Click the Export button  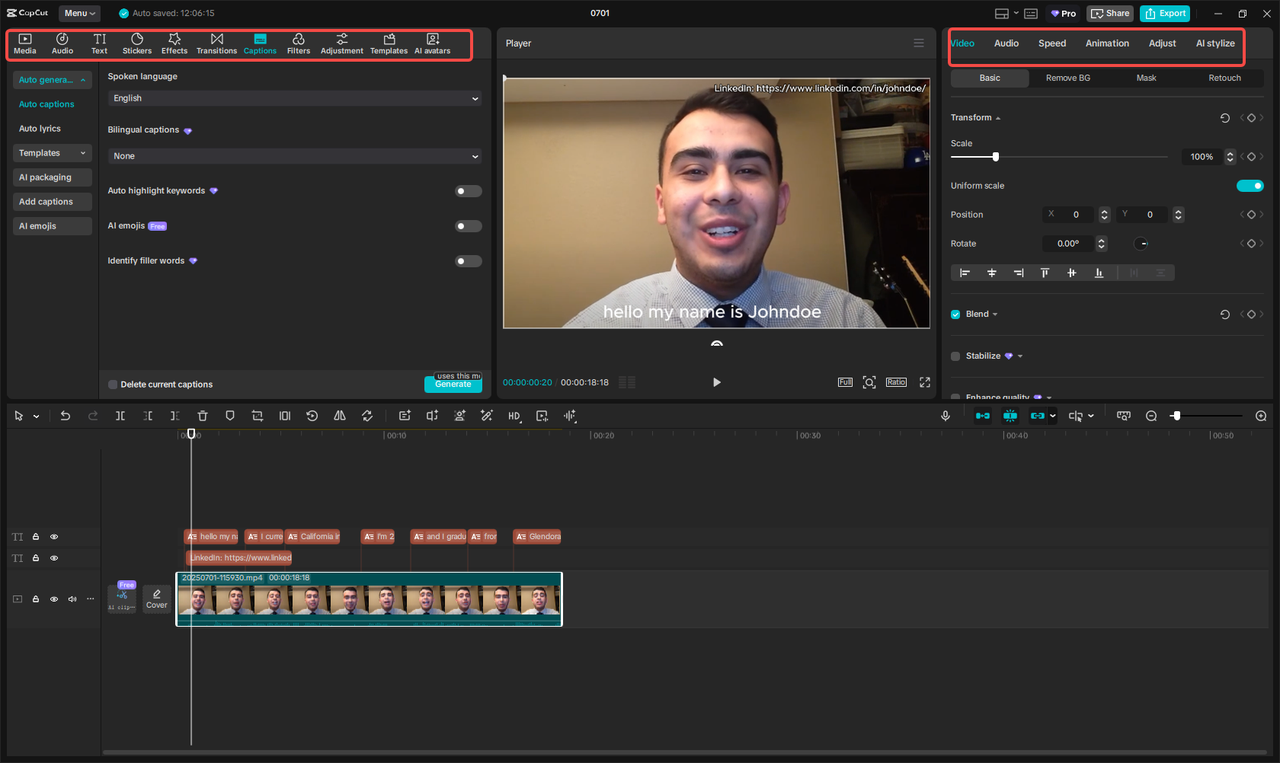[x=1164, y=13]
